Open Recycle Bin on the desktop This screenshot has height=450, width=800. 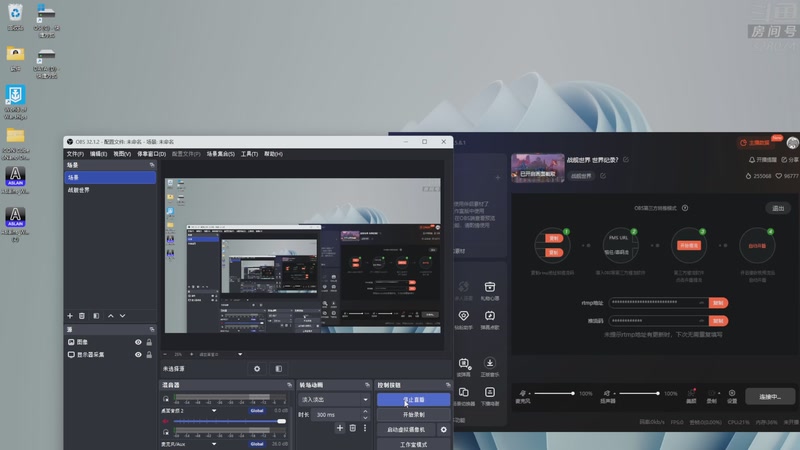pos(15,17)
